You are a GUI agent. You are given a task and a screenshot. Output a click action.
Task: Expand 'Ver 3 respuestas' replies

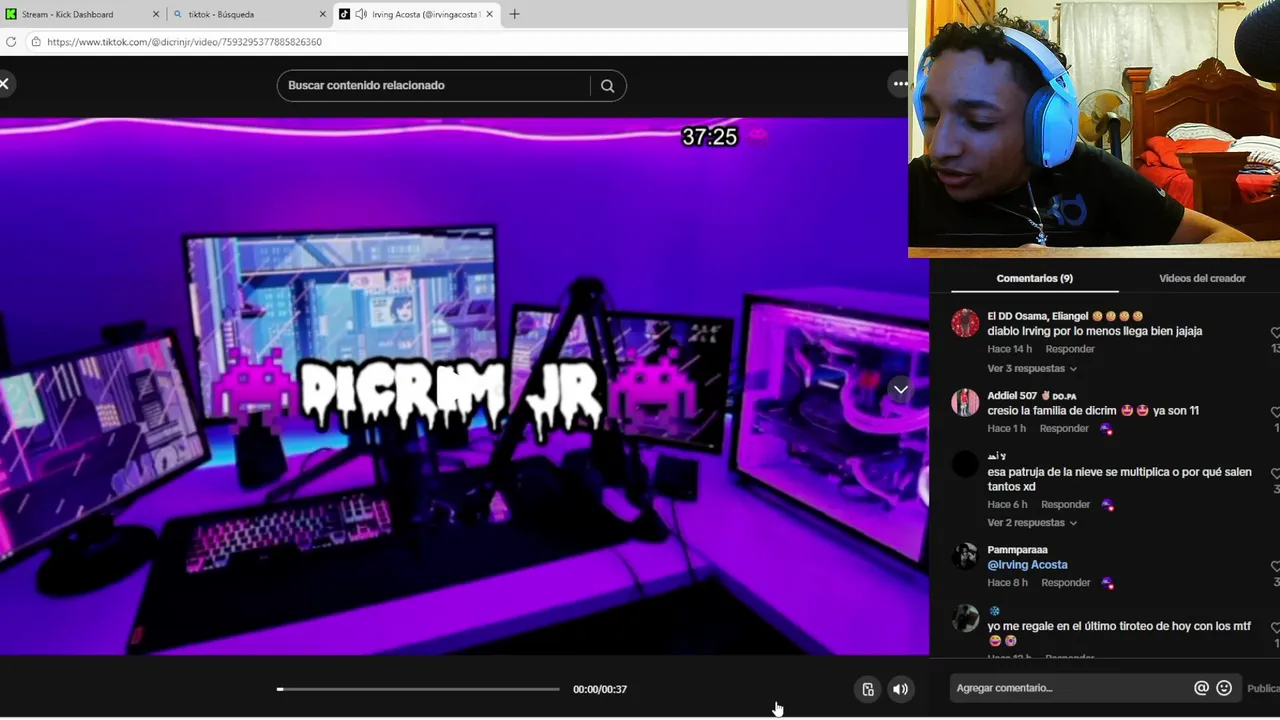(x=1031, y=369)
